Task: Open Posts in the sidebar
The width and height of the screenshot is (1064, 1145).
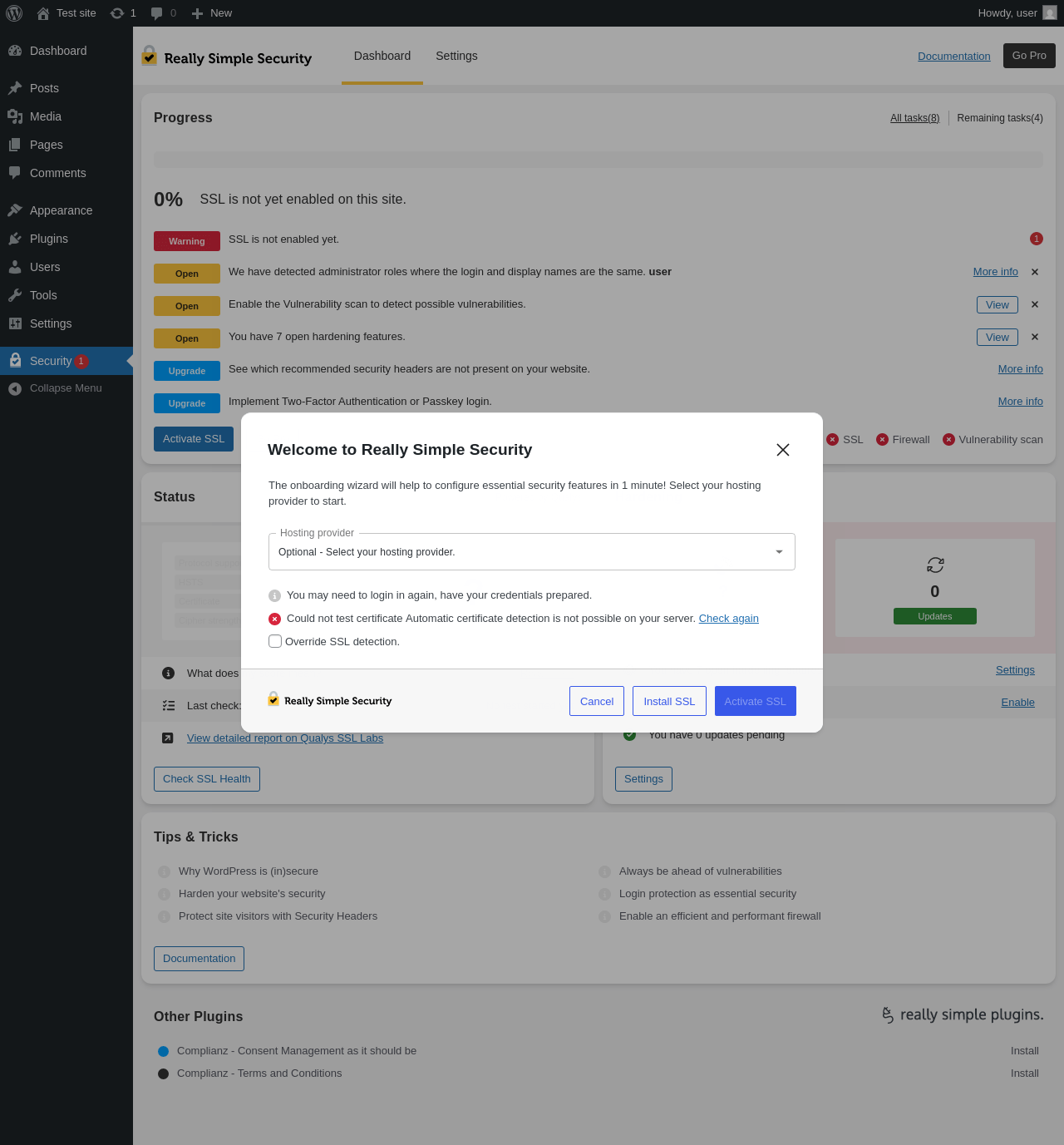Action: [x=66, y=88]
